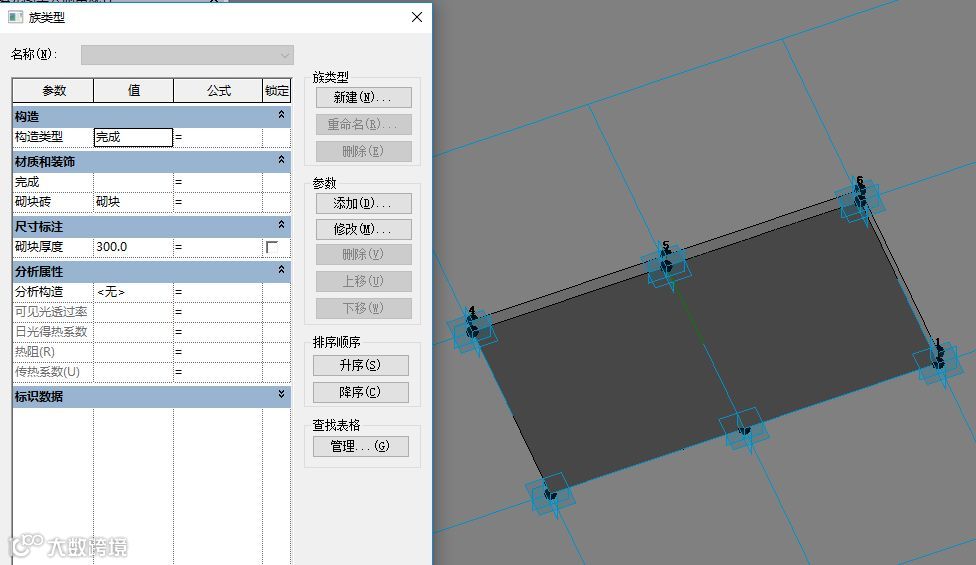Select the 构造类型 parameter row

click(53, 138)
